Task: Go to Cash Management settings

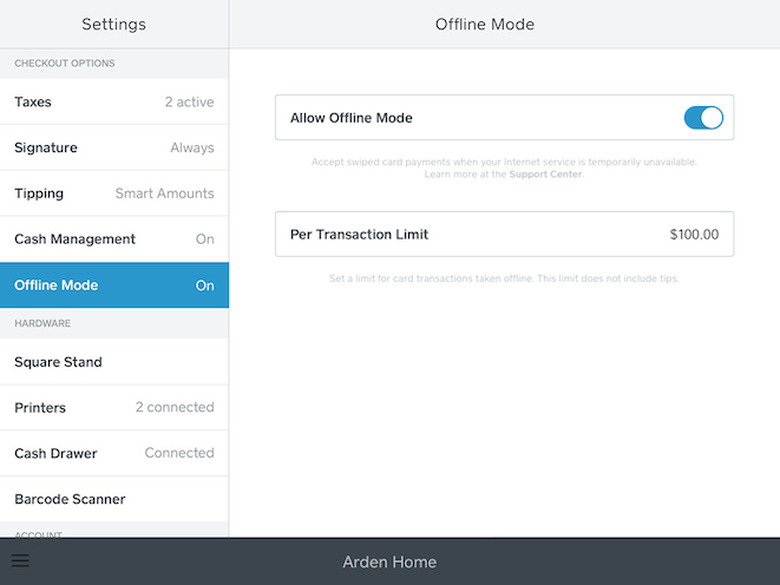Action: click(x=114, y=239)
